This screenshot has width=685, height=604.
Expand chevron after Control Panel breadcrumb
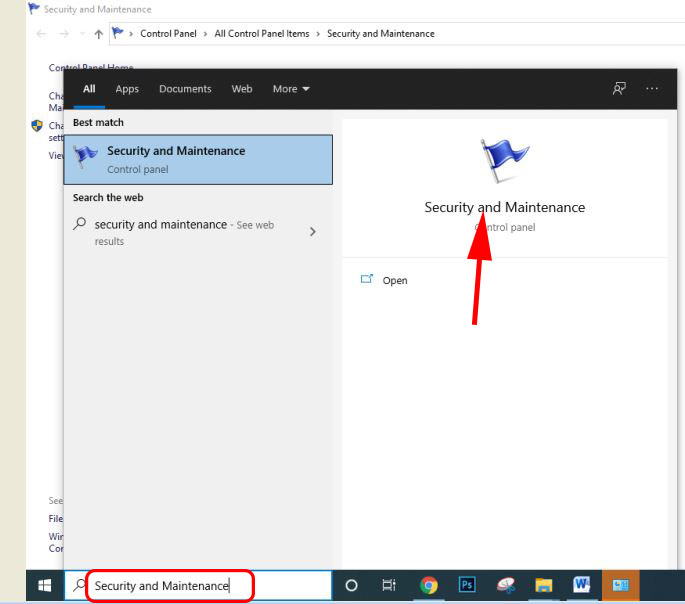[x=205, y=34]
